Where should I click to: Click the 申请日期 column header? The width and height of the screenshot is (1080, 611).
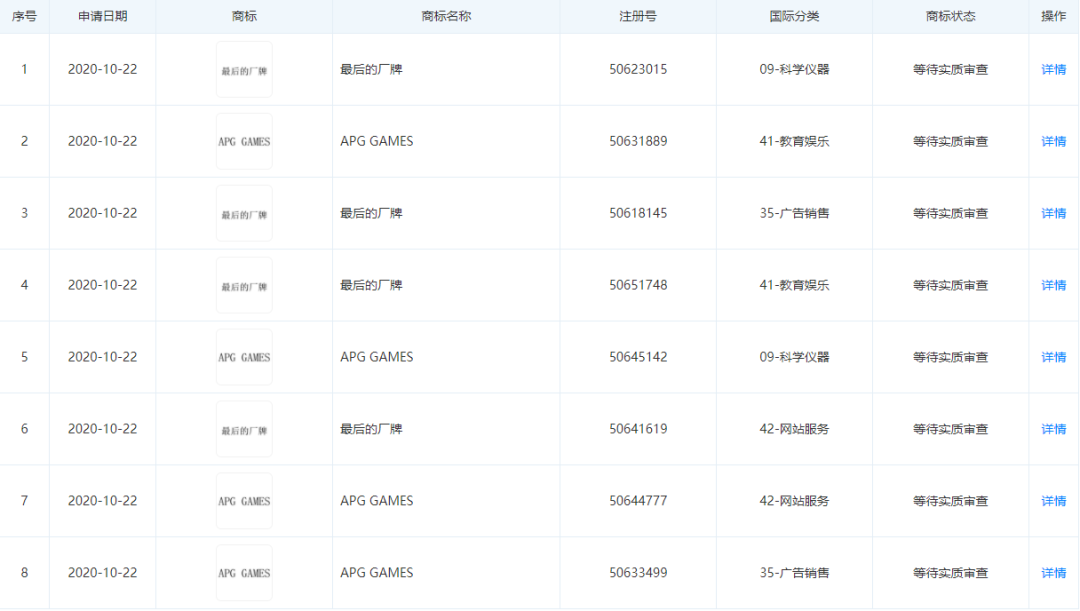(x=103, y=17)
